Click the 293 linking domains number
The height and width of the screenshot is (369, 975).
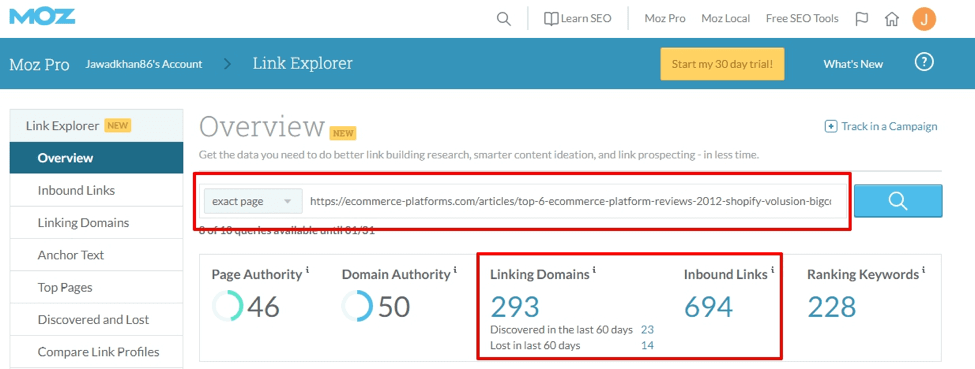click(x=515, y=307)
